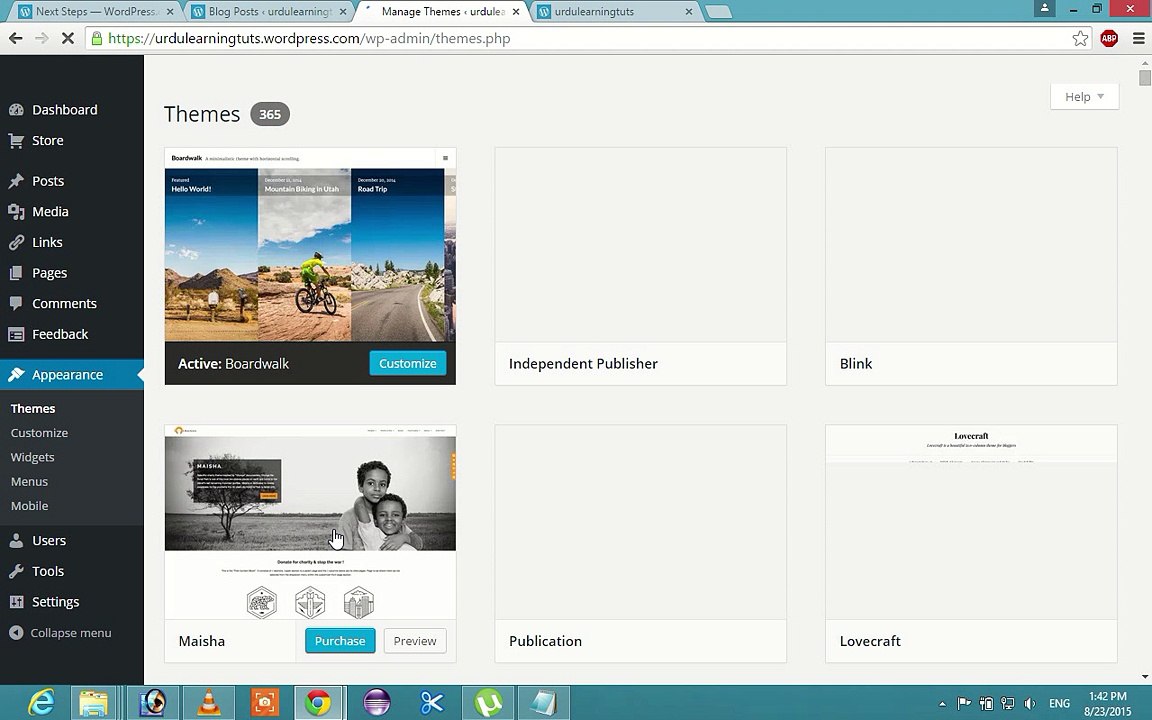Stop page loading with X button

click(x=68, y=38)
